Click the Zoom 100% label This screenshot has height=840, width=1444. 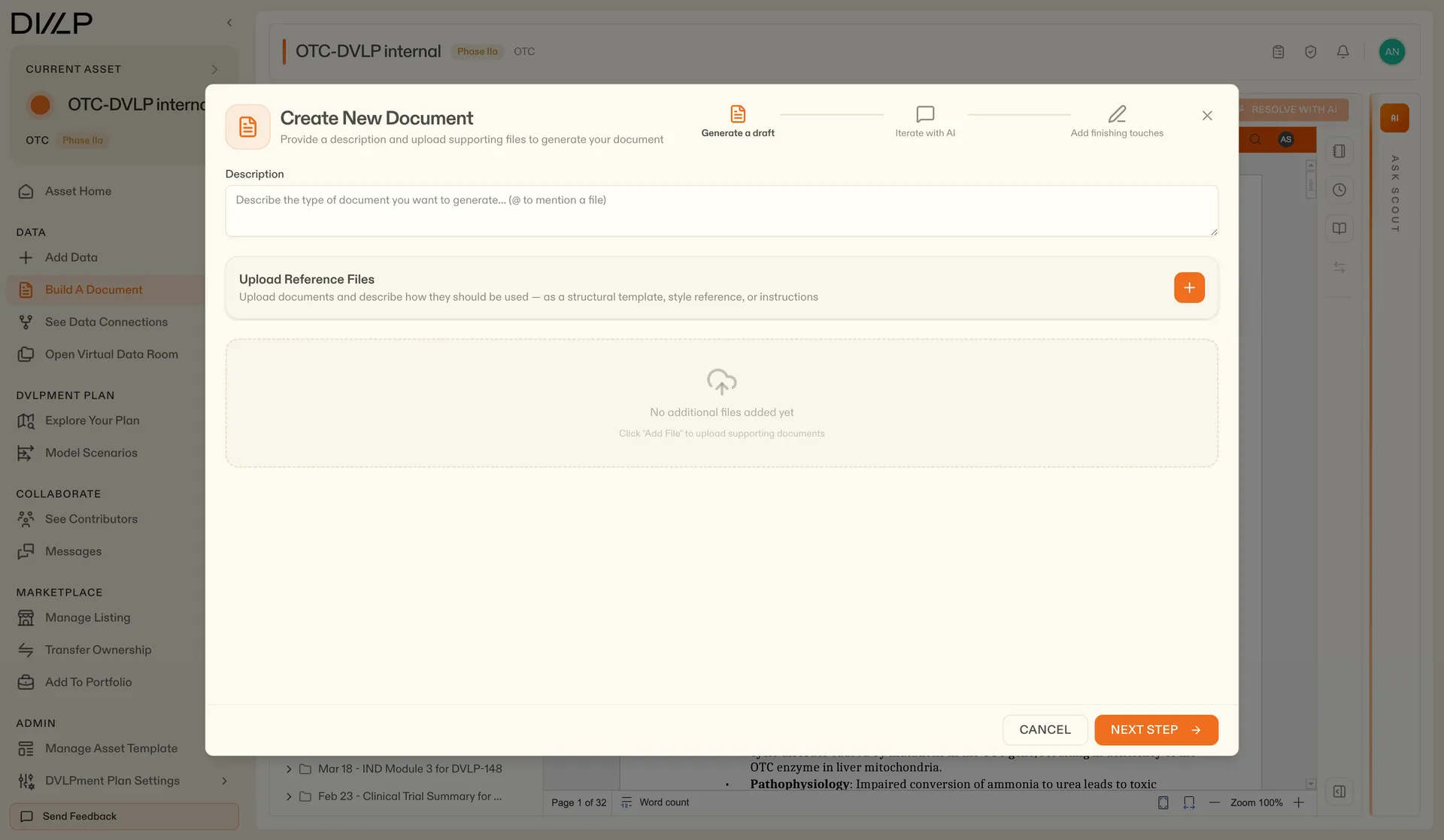tap(1256, 802)
